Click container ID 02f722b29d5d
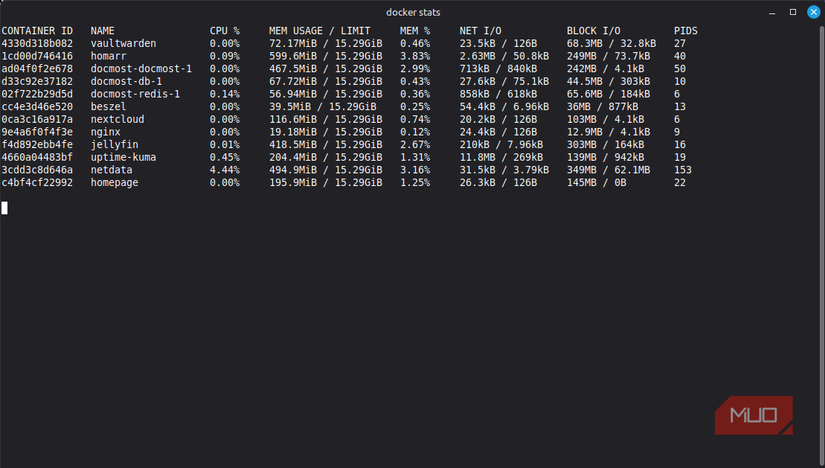This screenshot has height=468, width=825. point(37,94)
